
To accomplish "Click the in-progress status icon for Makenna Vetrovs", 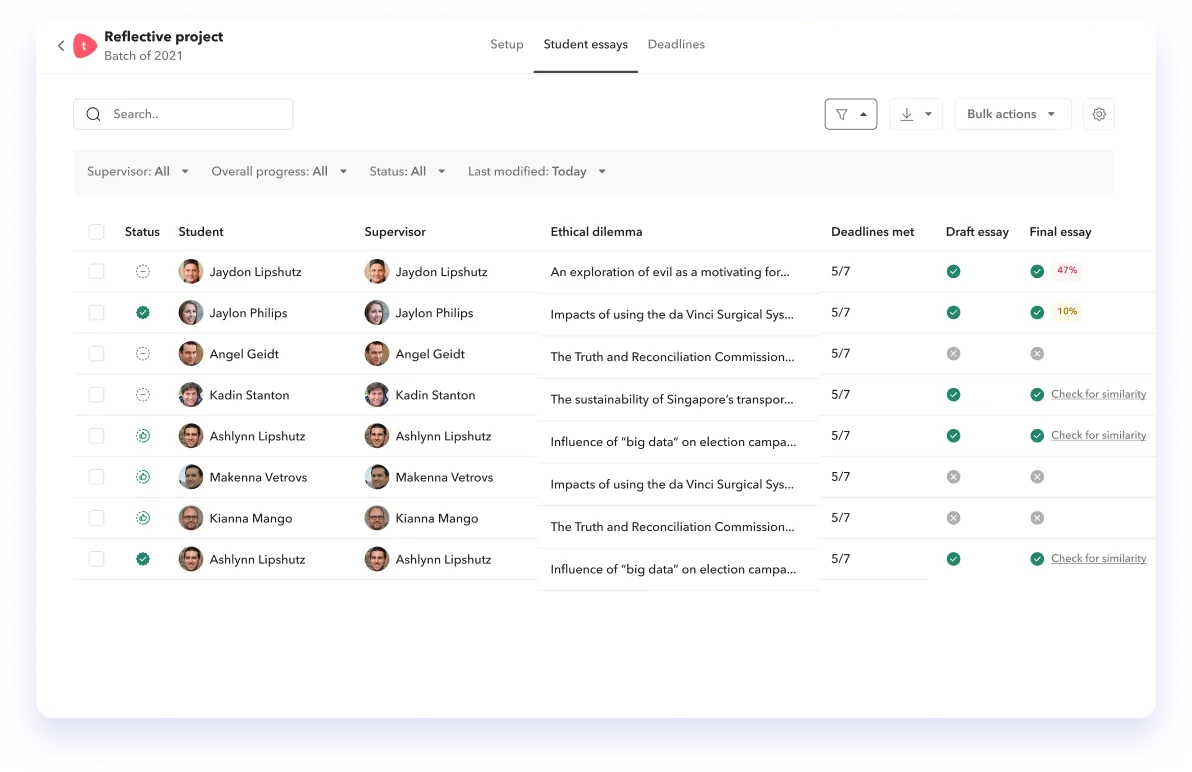I will 142,477.
